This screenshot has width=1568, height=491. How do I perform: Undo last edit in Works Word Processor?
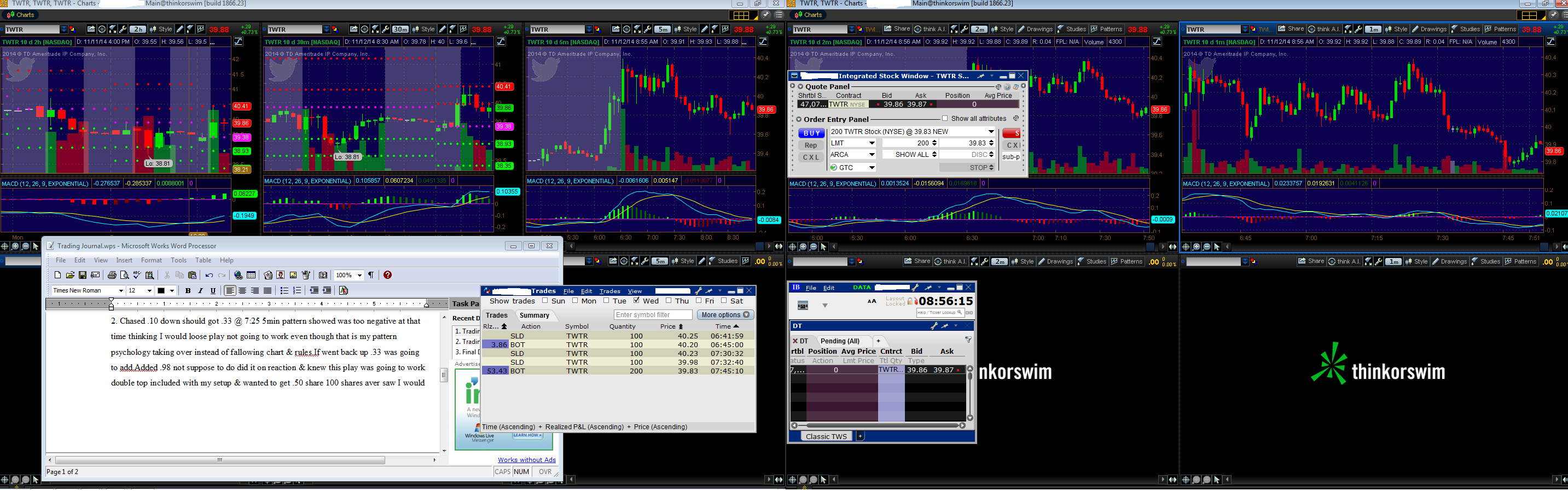[209, 276]
